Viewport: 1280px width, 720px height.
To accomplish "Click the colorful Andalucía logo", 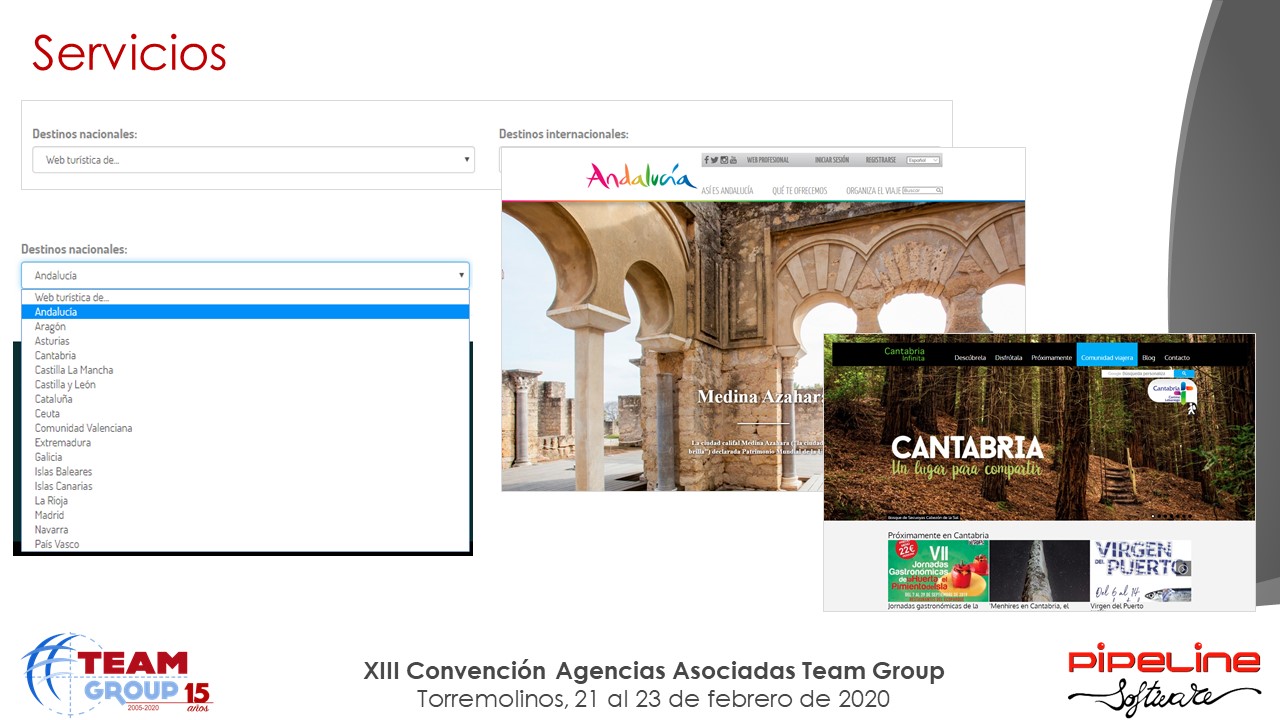I will coord(641,176).
